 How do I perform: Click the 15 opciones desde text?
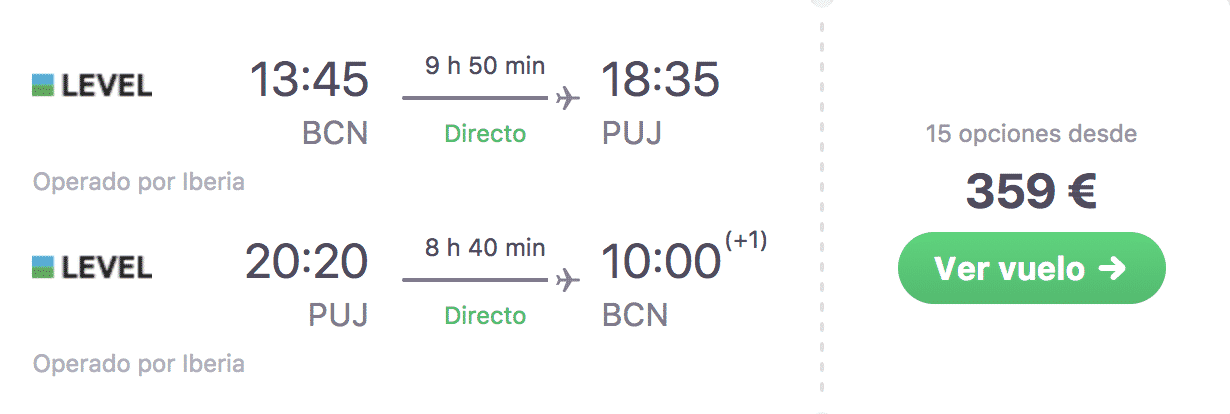coord(1031,134)
